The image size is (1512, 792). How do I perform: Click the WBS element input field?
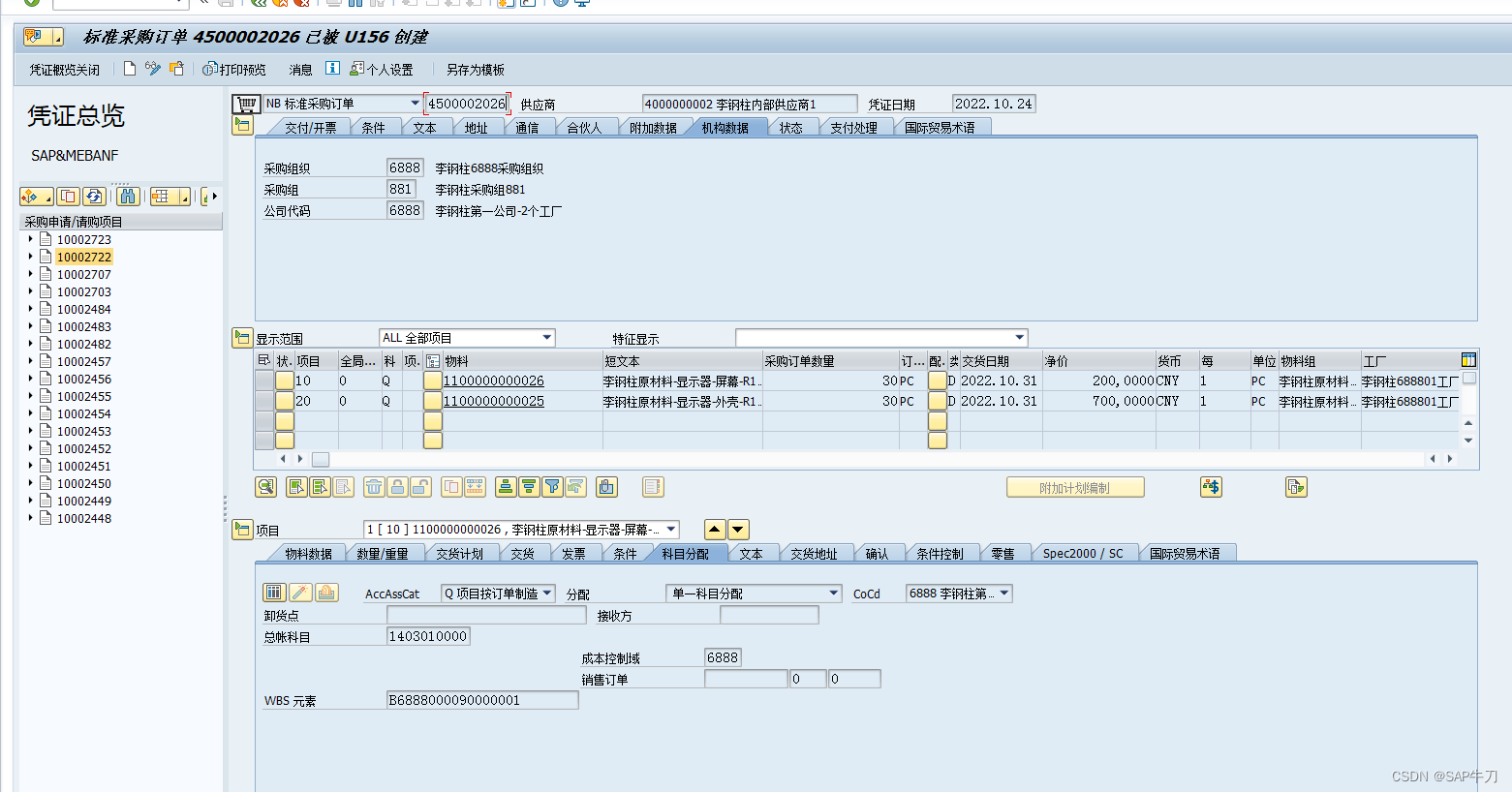tap(482, 700)
